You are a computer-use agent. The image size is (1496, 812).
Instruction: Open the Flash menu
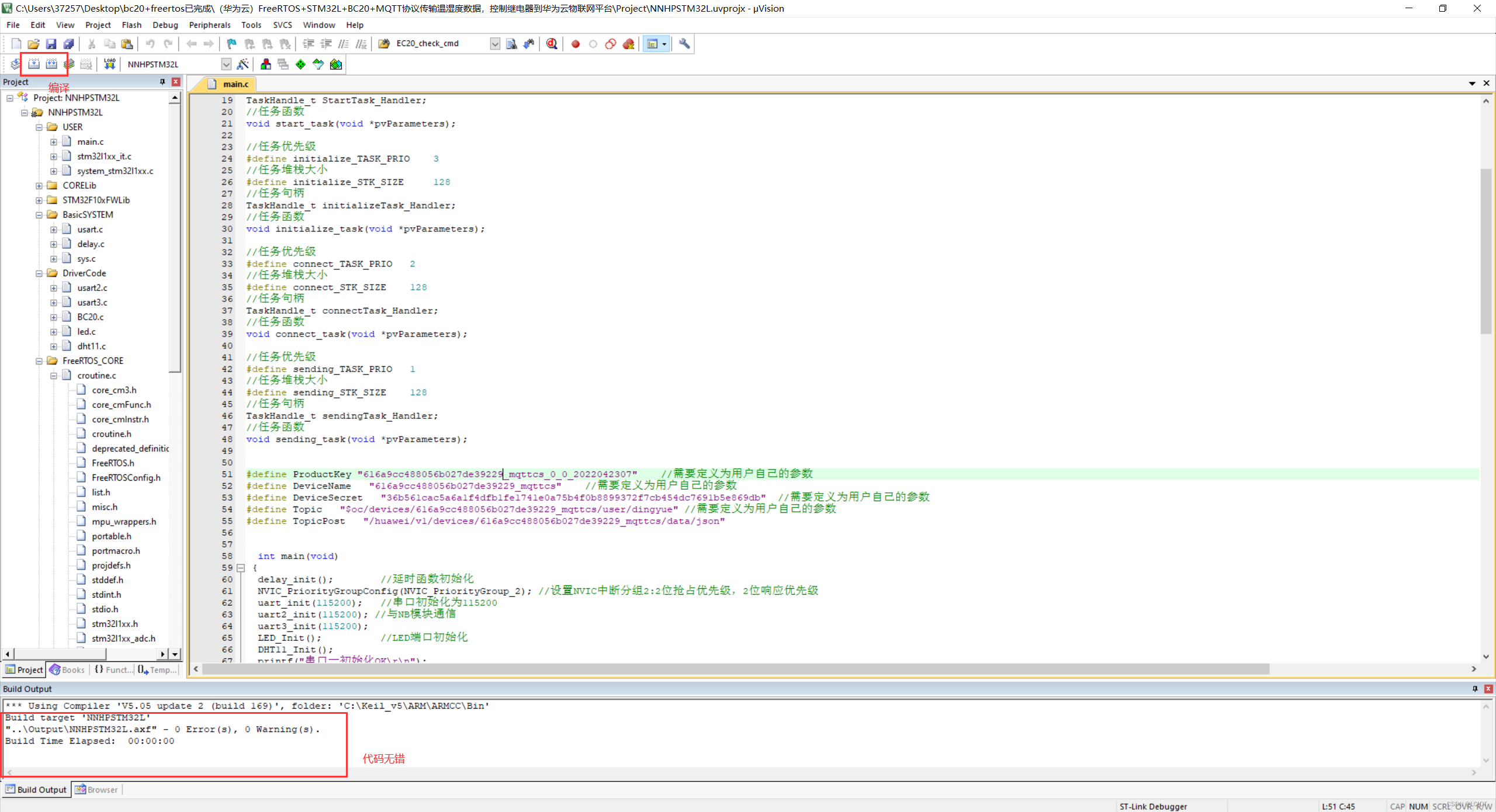131,25
